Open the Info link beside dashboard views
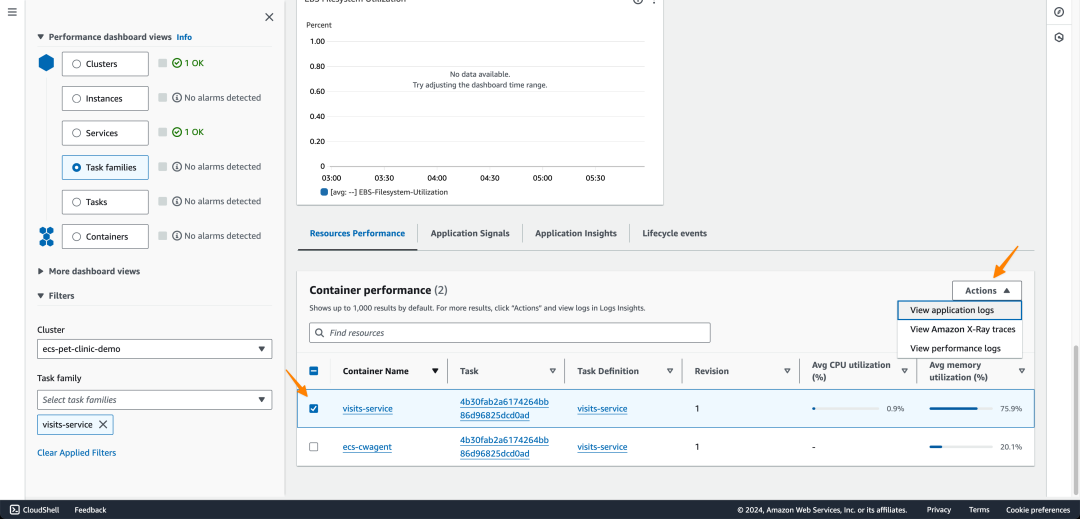 [184, 37]
